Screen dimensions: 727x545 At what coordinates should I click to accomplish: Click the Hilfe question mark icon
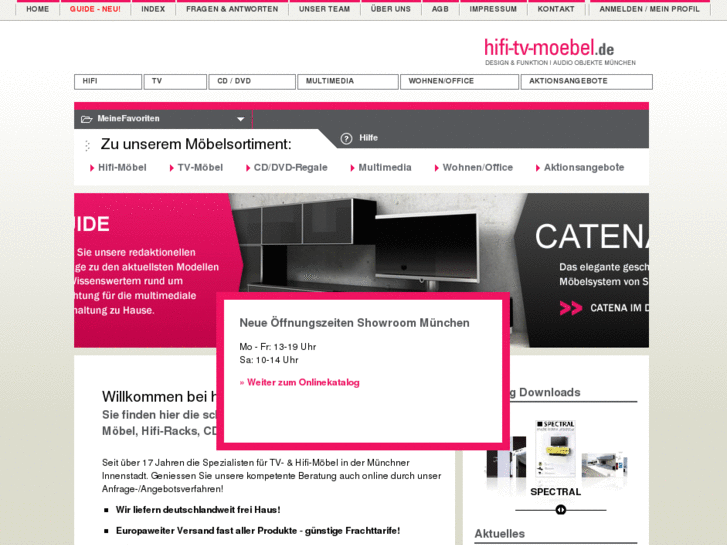click(346, 139)
